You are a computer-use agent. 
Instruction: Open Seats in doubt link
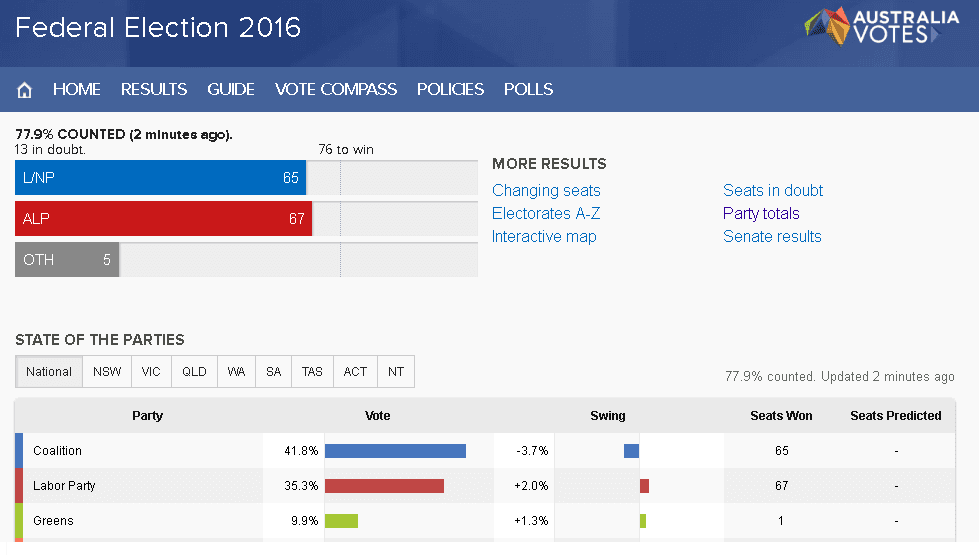[x=773, y=190]
